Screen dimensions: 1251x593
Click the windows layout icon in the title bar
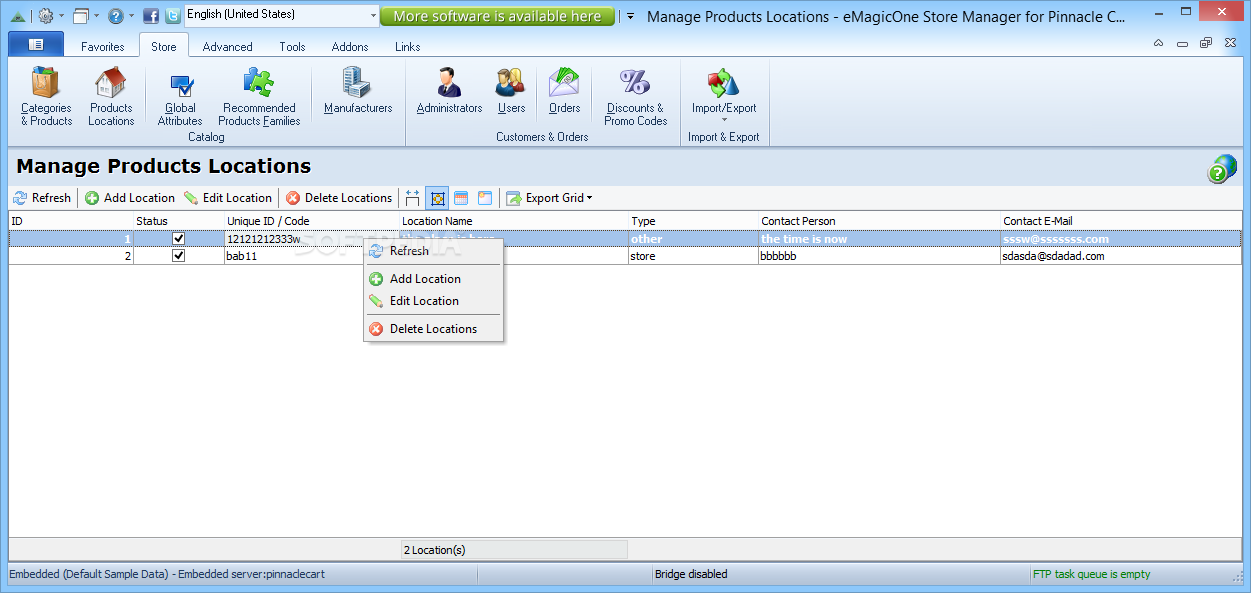(81, 16)
